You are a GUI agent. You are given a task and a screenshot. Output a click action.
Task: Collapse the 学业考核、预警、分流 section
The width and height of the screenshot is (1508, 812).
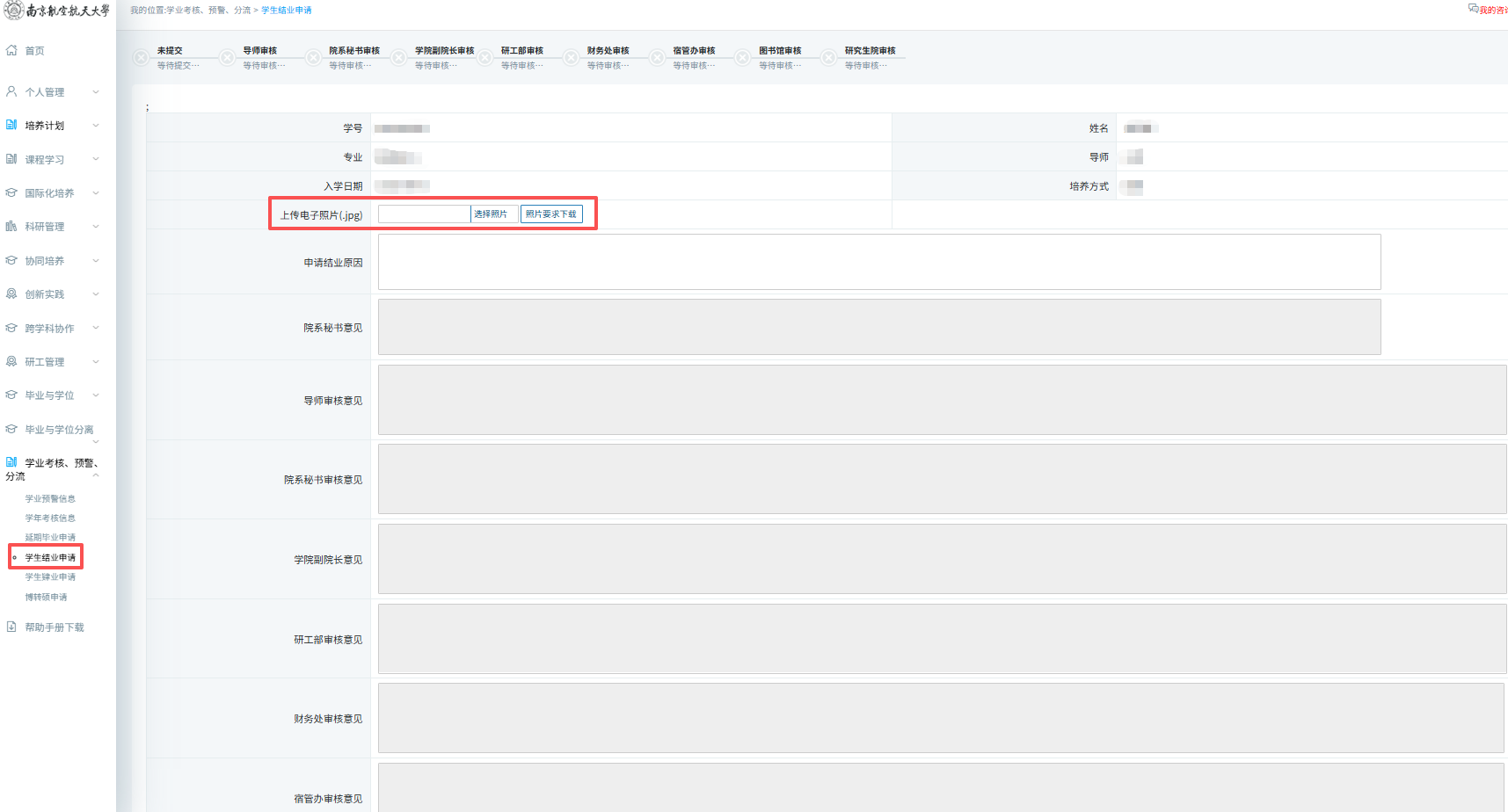96,475
